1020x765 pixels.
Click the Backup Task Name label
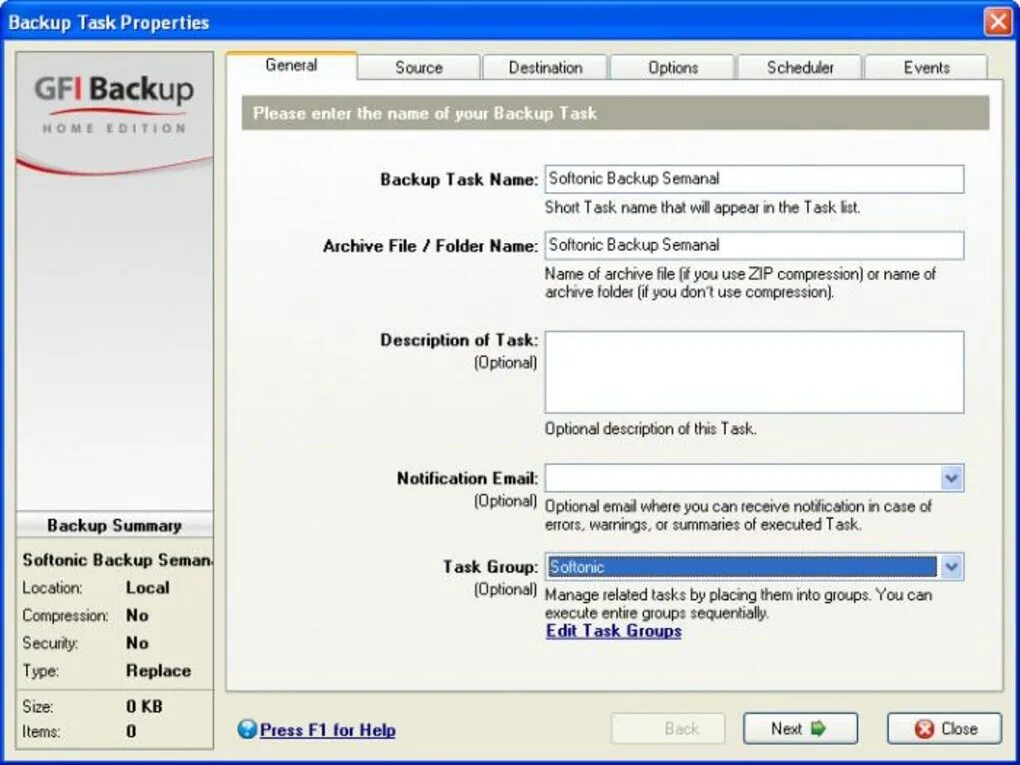tap(459, 180)
